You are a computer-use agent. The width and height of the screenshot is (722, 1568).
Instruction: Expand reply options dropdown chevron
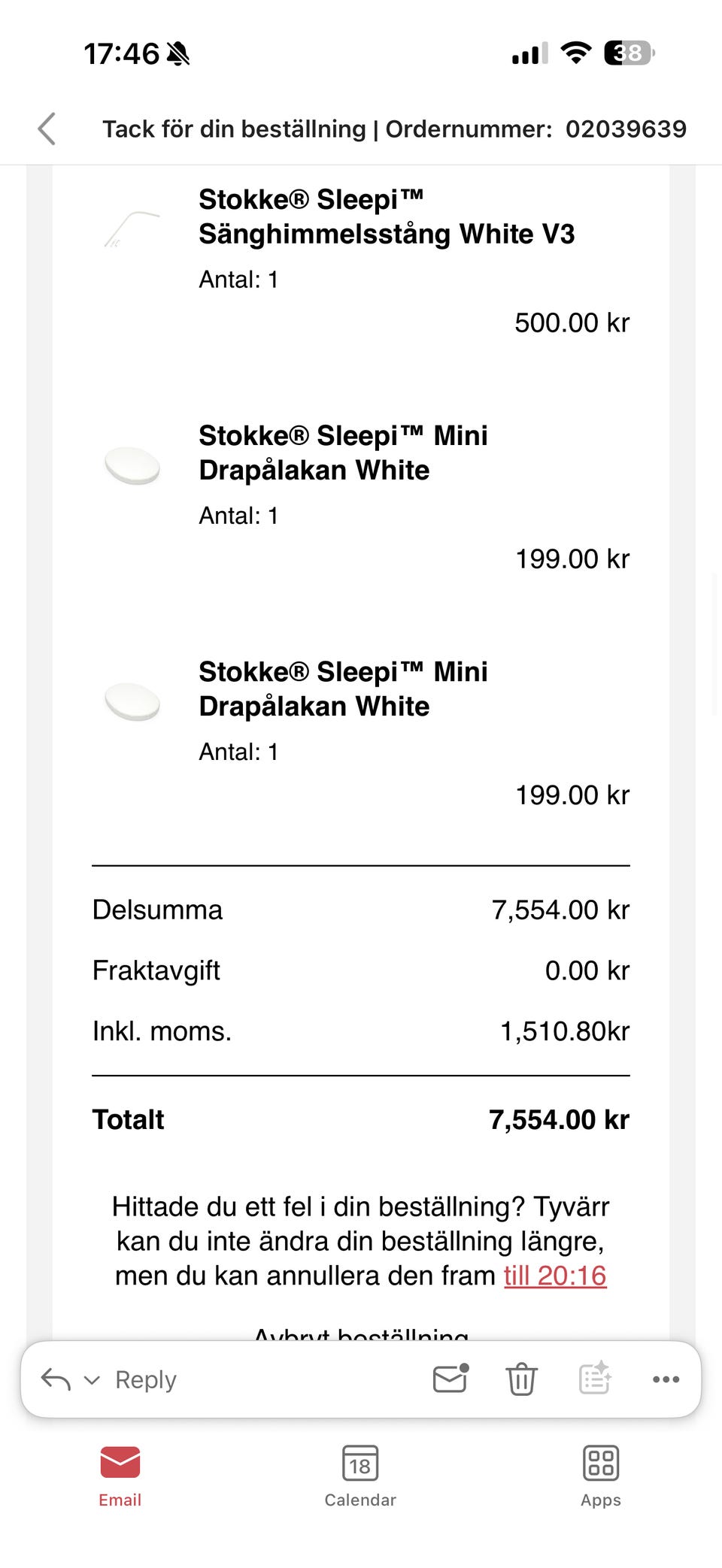click(x=92, y=1380)
